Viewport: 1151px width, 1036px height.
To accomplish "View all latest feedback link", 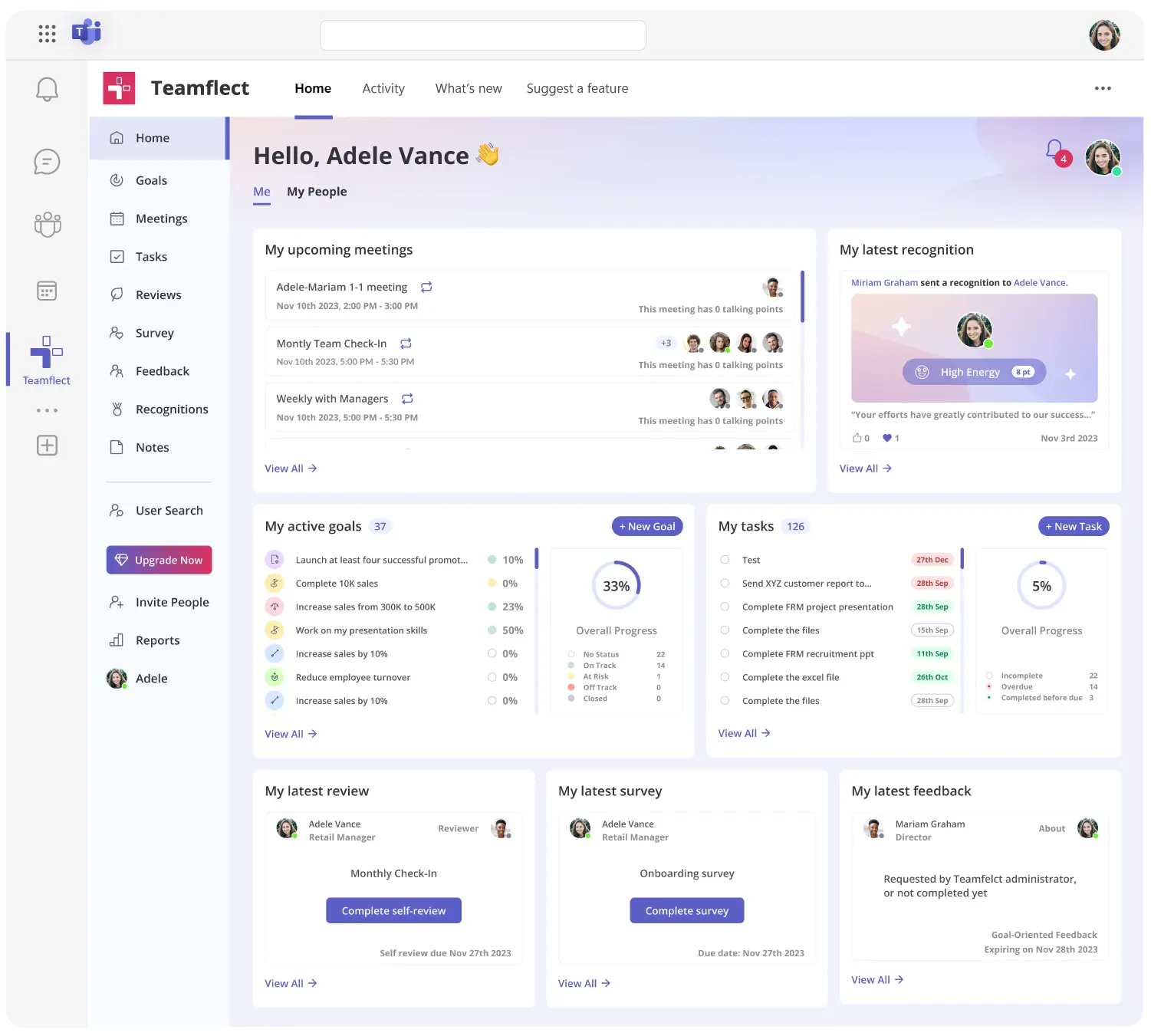I will (877, 979).
